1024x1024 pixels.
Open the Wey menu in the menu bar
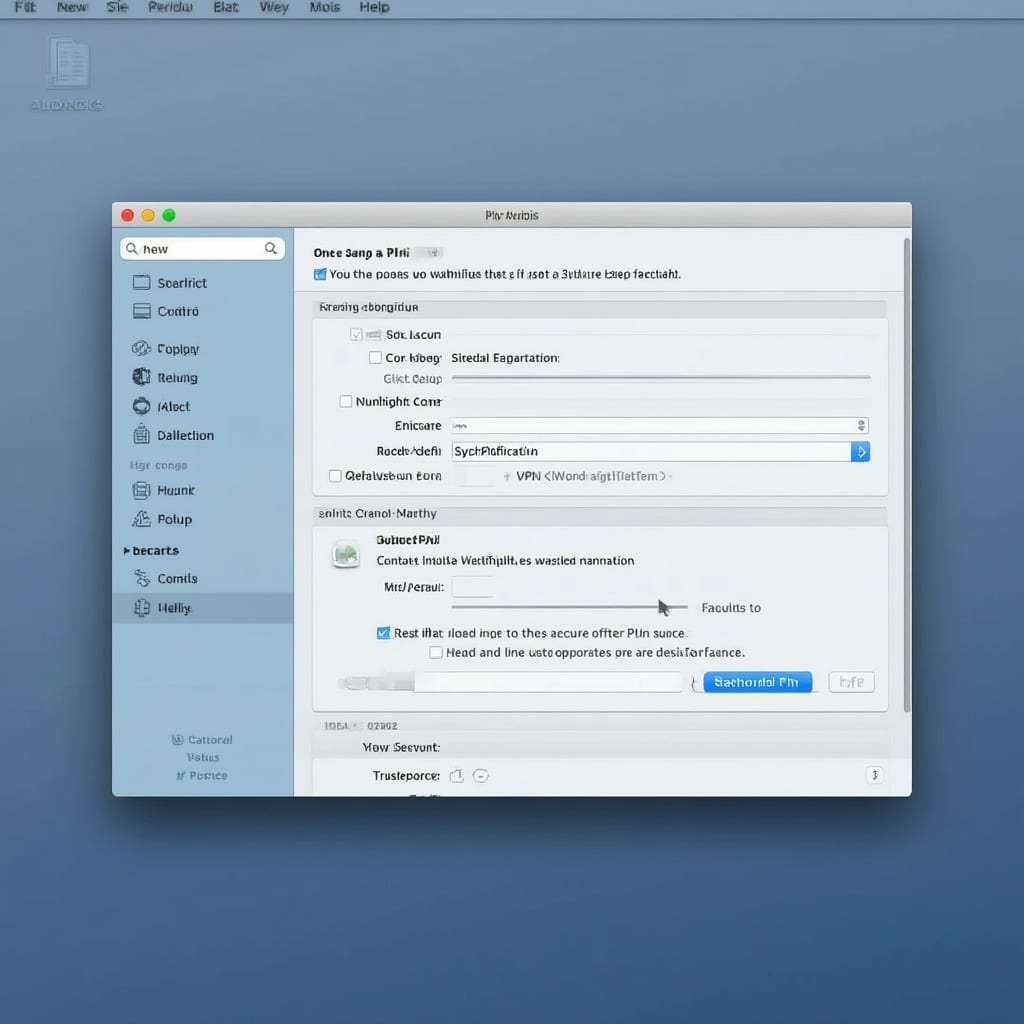pyautogui.click(x=273, y=8)
